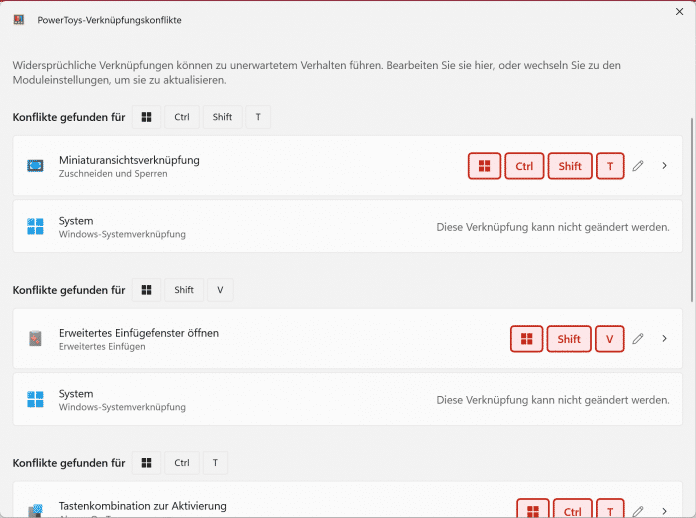The height and width of the screenshot is (518, 696).
Task: Expand the Erweitertes Einfügen row chevron
Action: (664, 338)
